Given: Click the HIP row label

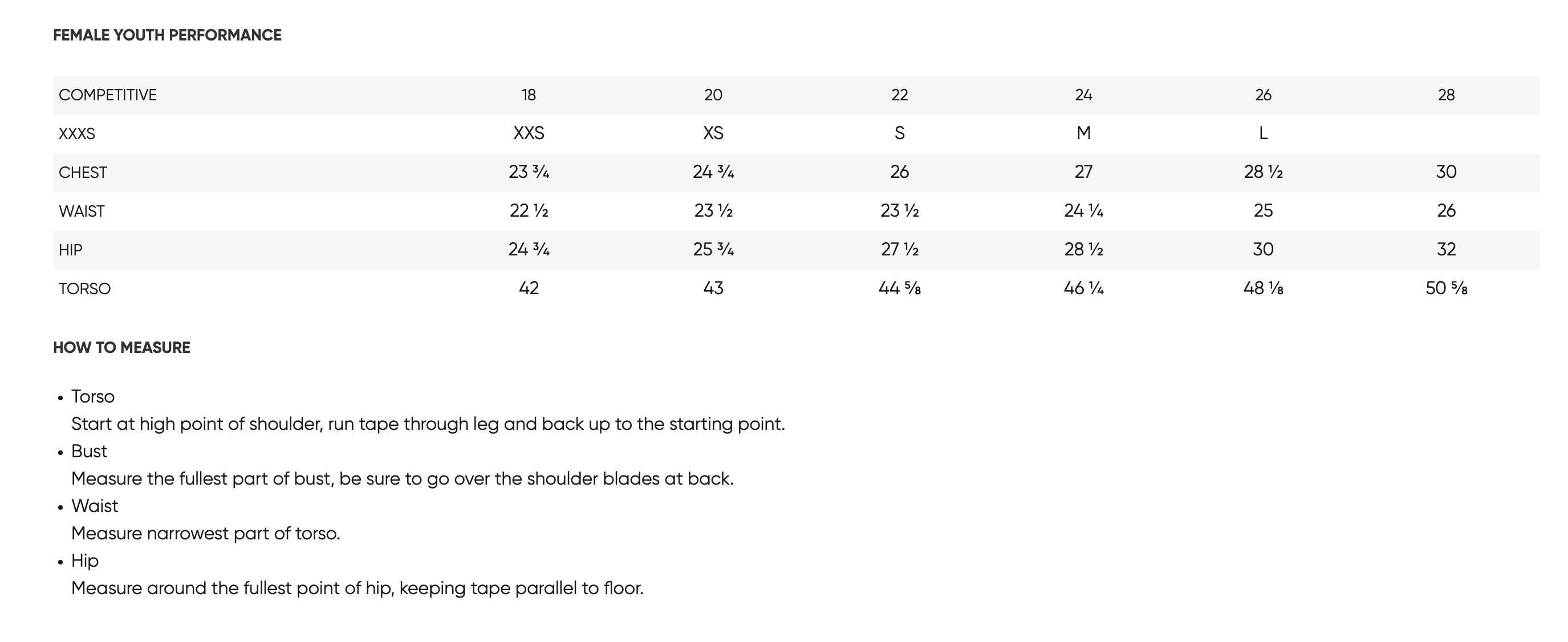Looking at the screenshot, I should [x=71, y=250].
